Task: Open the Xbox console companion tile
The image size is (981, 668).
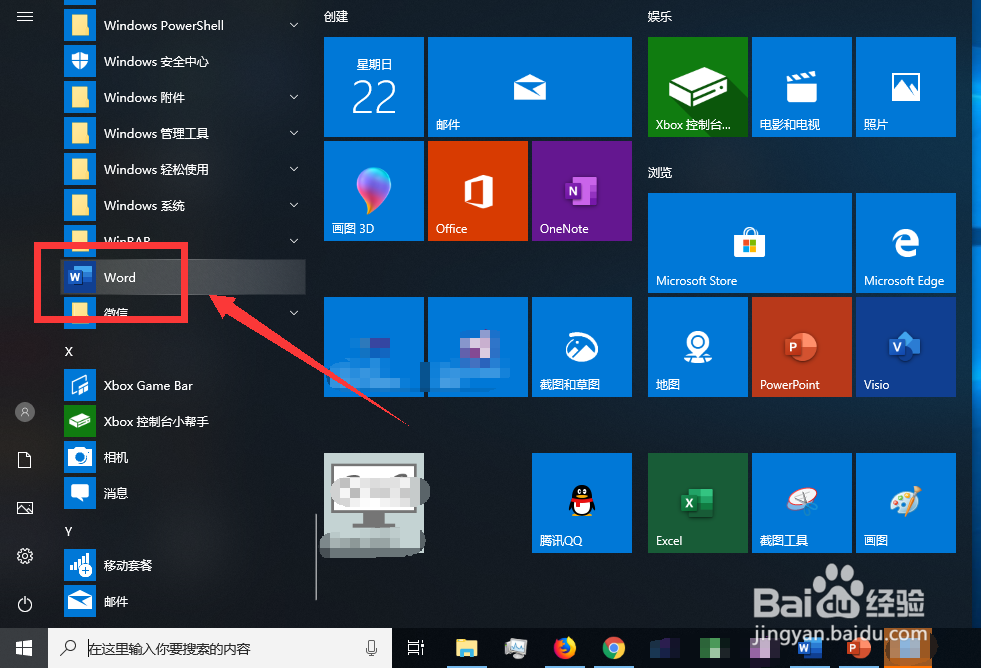Action: coord(698,87)
